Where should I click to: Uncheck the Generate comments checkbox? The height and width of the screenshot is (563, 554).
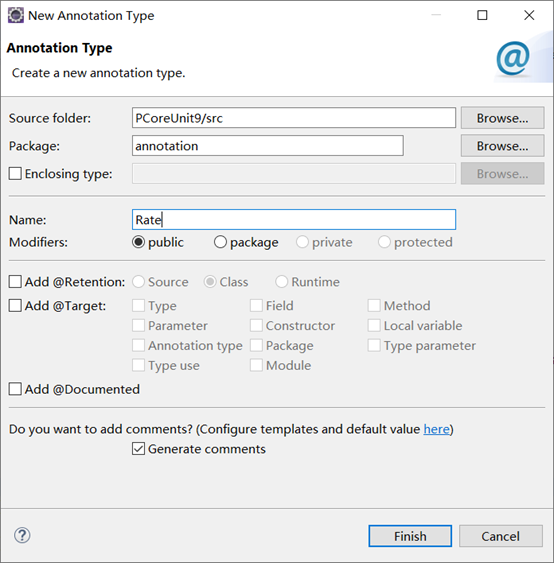pos(138,449)
